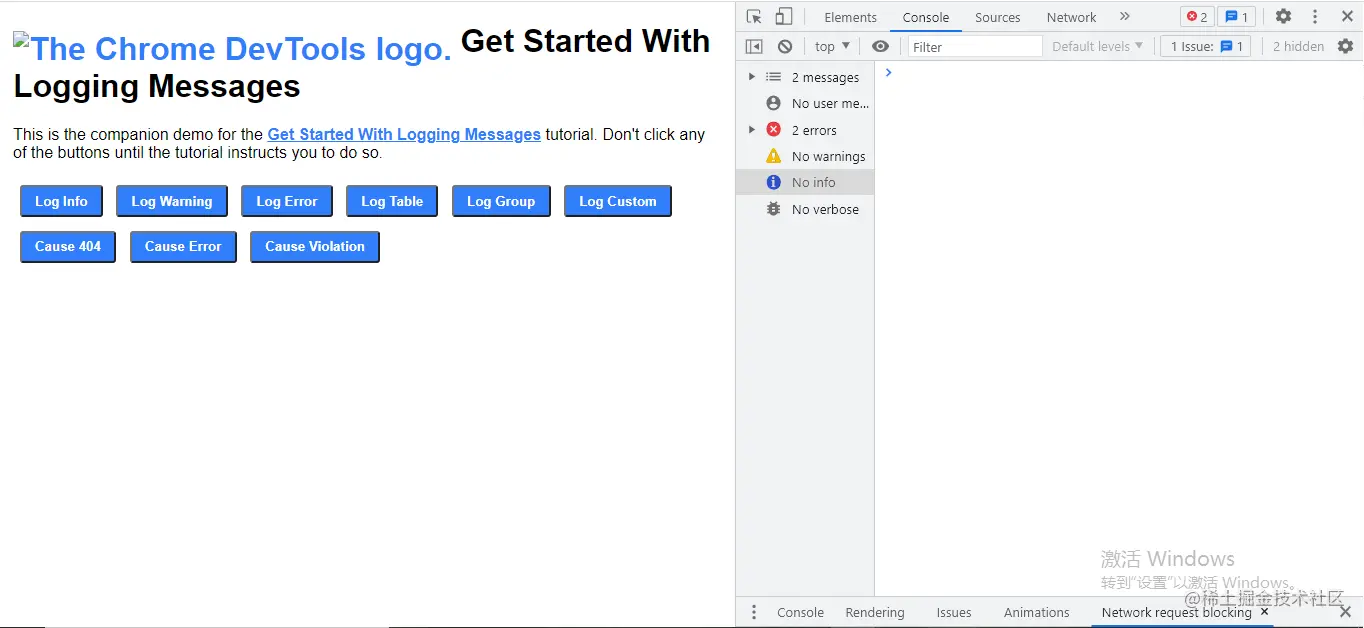The height and width of the screenshot is (628, 1364).
Task: Activate the inspect element picker icon
Action: (x=754, y=17)
